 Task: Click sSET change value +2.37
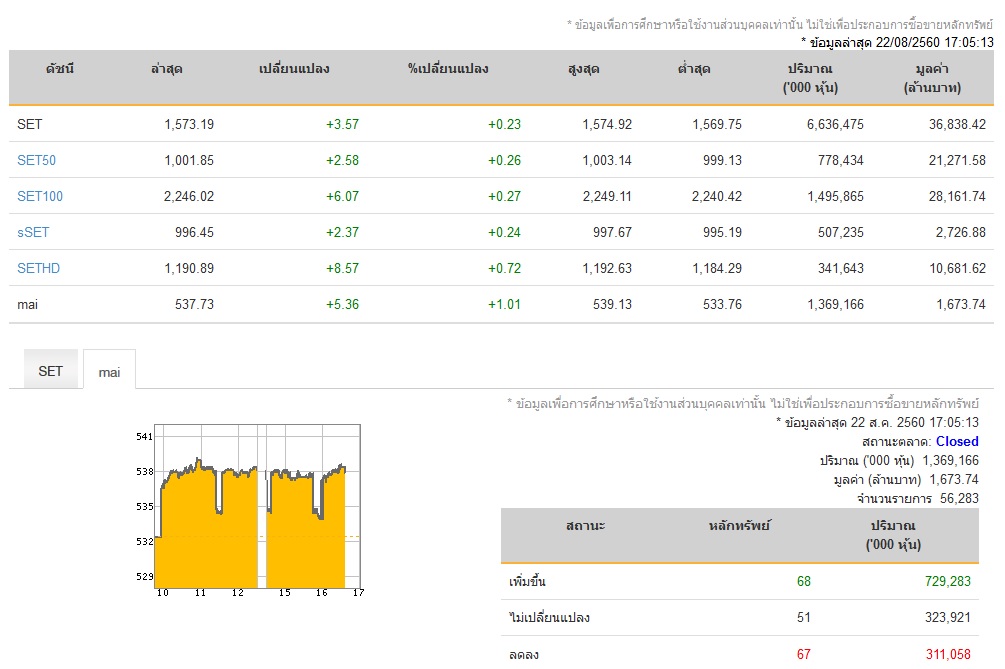point(342,232)
